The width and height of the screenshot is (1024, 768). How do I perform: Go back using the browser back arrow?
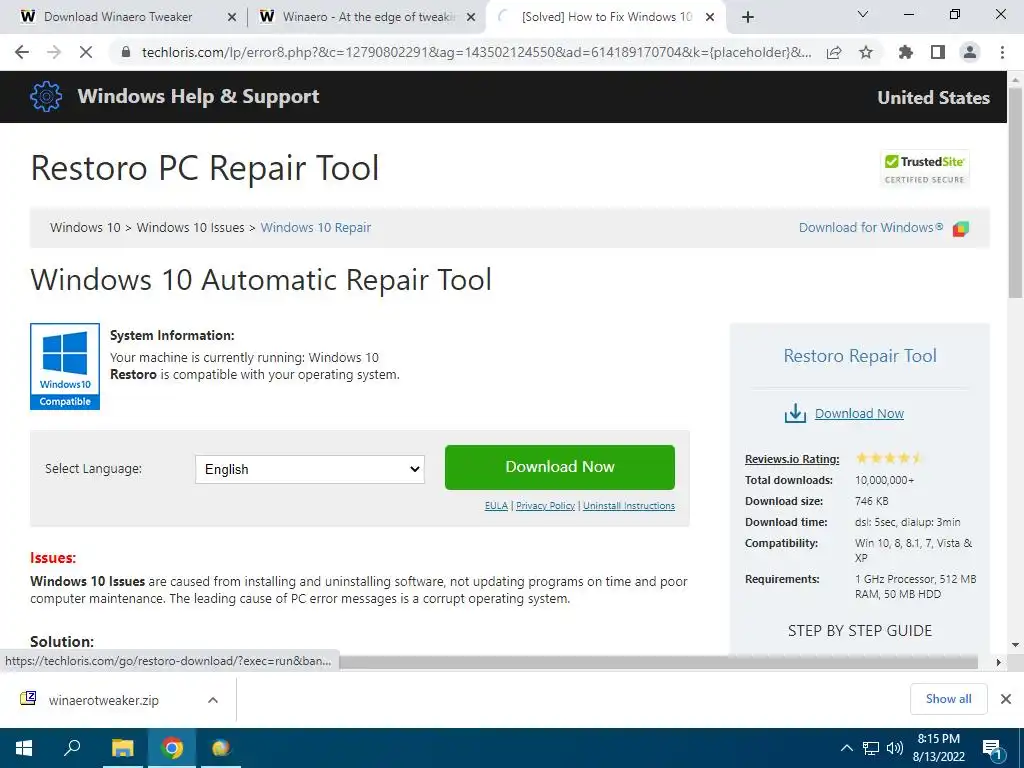point(22,52)
